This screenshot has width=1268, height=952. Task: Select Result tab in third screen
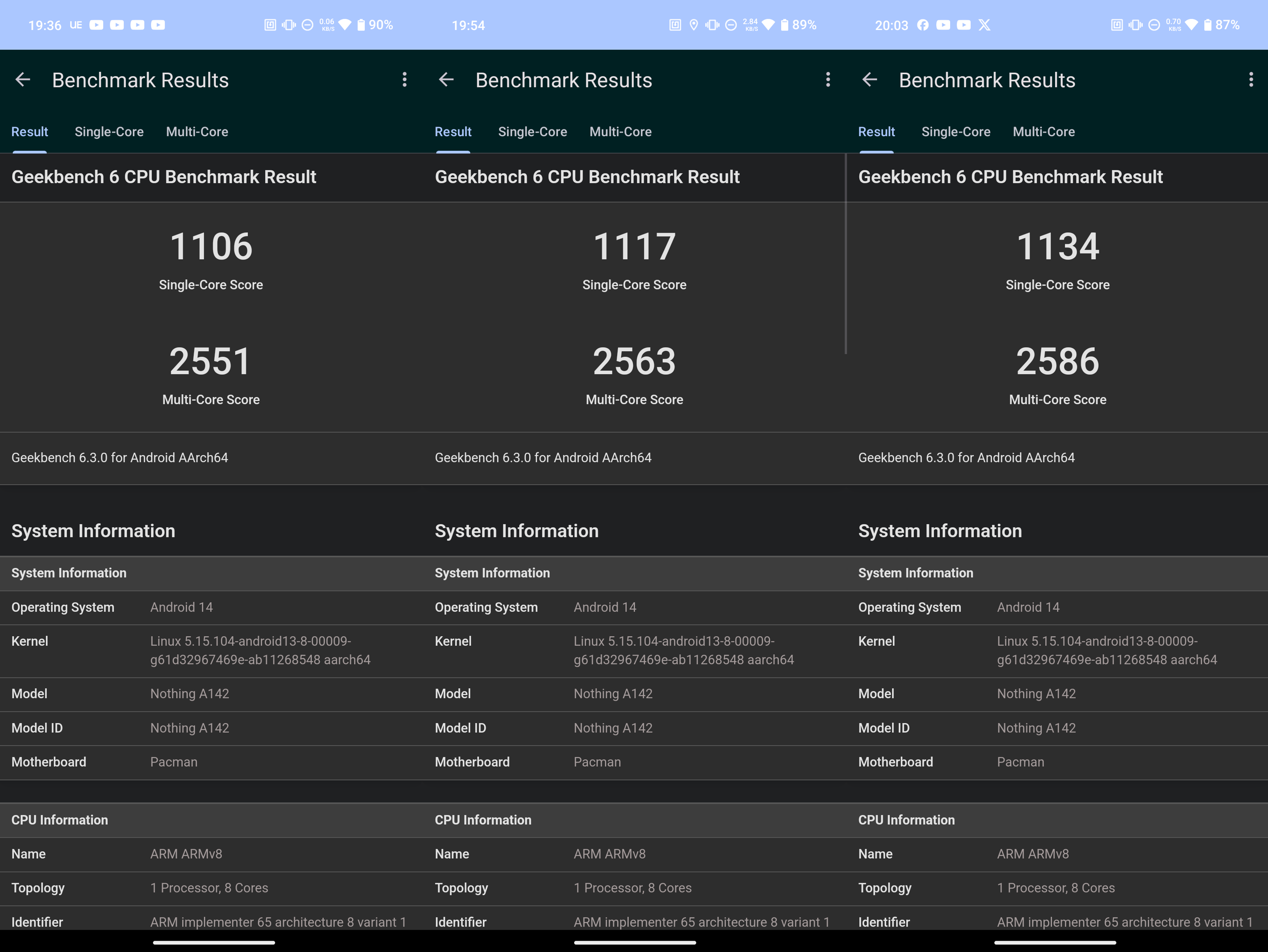(876, 132)
